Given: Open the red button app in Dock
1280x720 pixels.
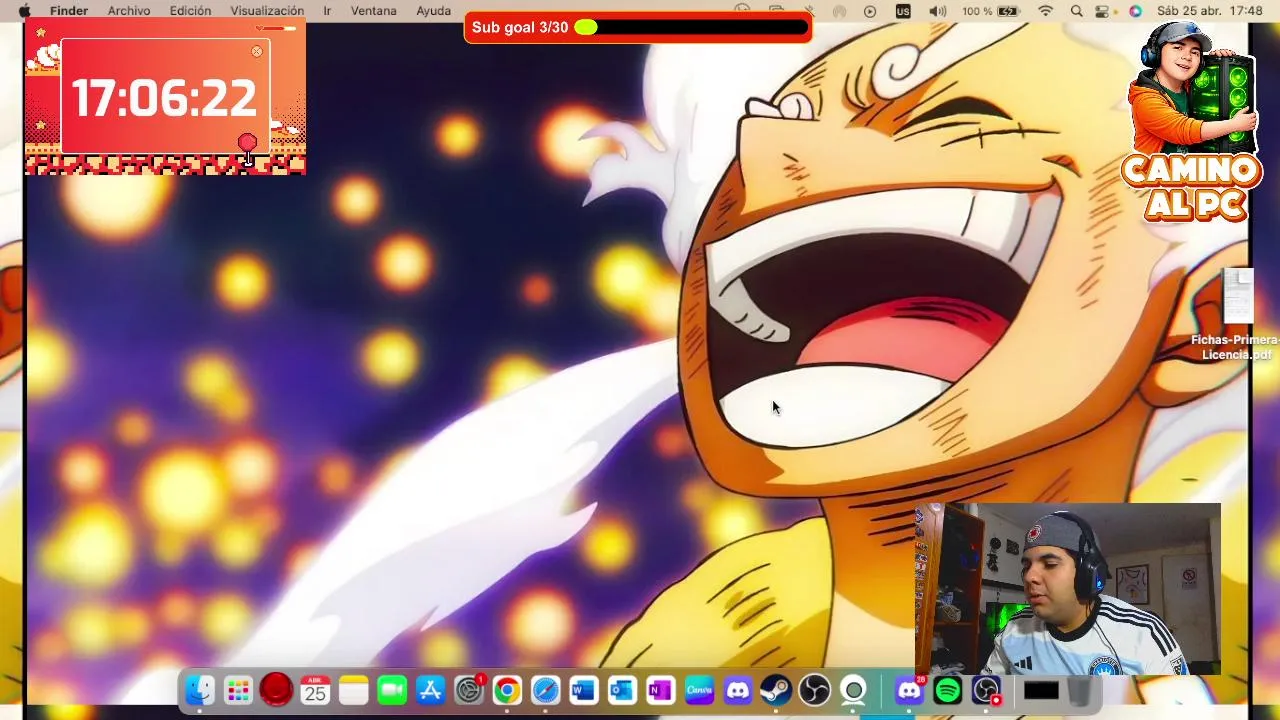Looking at the screenshot, I should 276,690.
